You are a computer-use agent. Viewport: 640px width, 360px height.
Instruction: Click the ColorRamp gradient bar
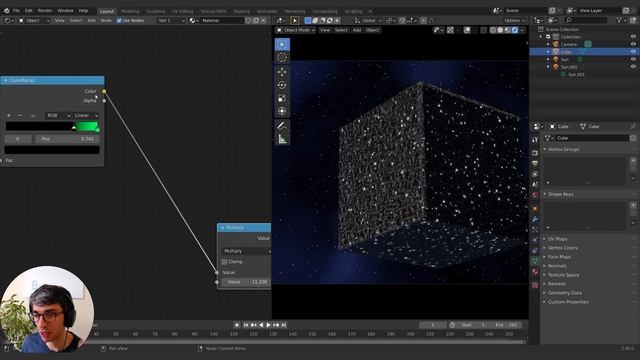(x=52, y=127)
